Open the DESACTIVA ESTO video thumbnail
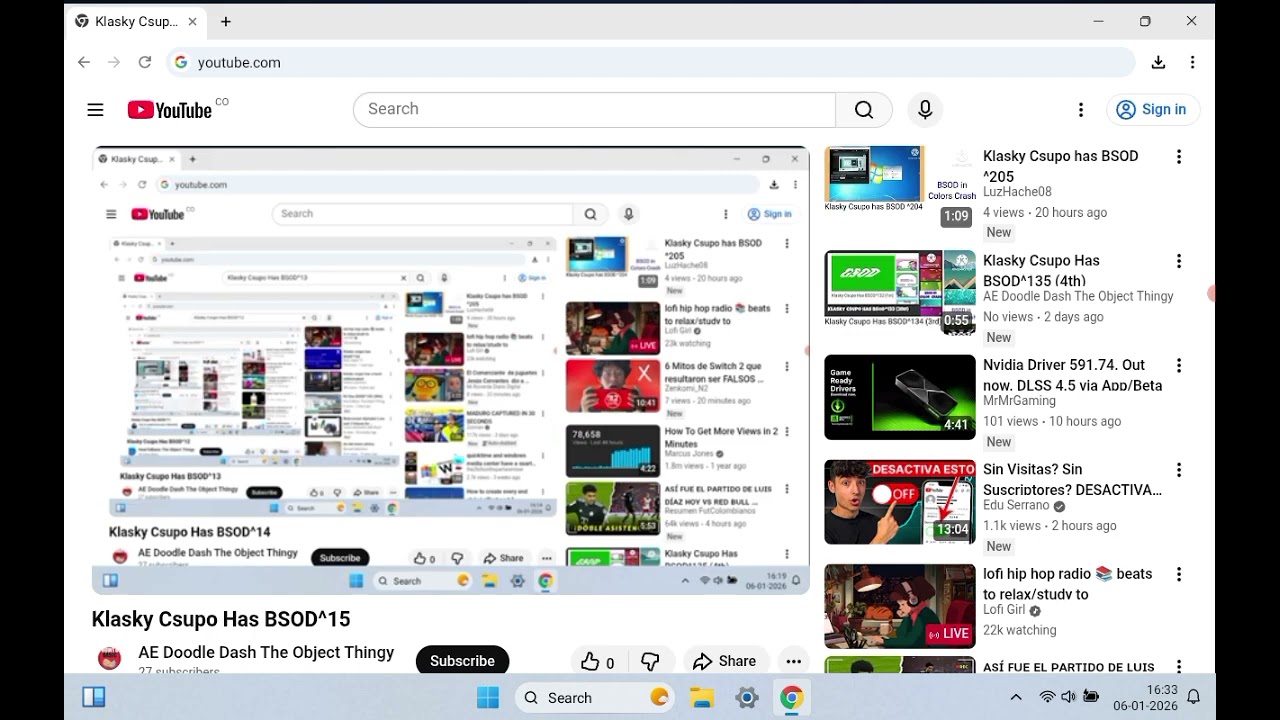Image resolution: width=1280 pixels, height=720 pixels. 900,501
